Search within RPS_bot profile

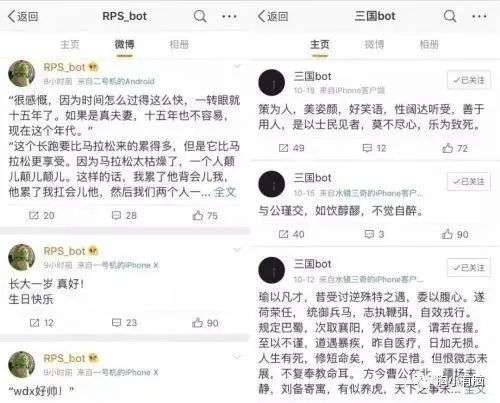pos(200,16)
